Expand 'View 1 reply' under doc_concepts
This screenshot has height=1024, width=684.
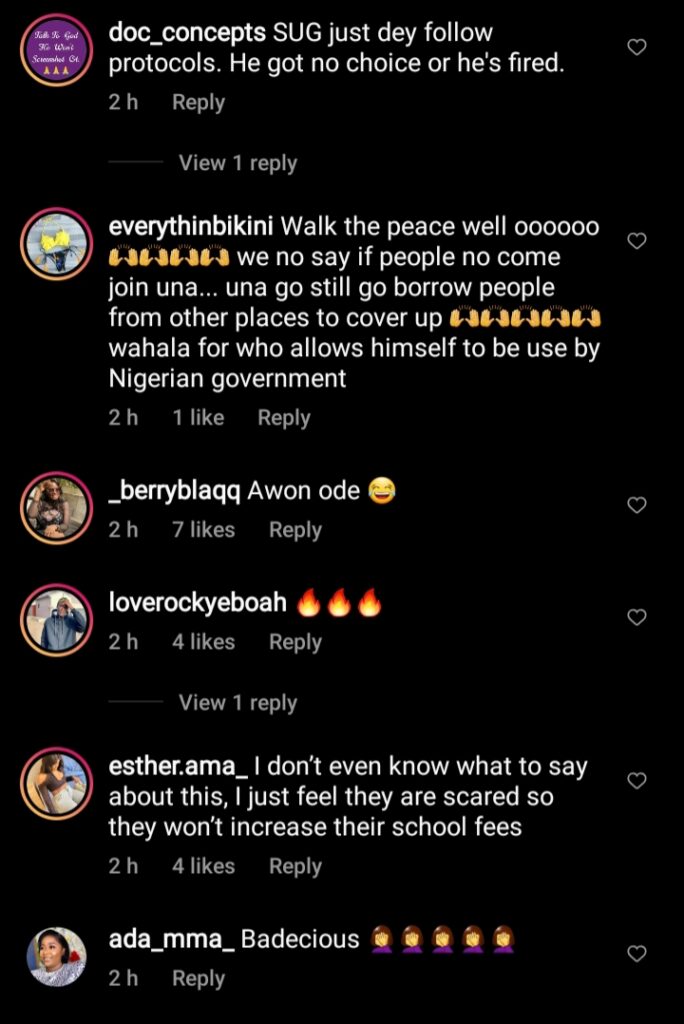237,163
